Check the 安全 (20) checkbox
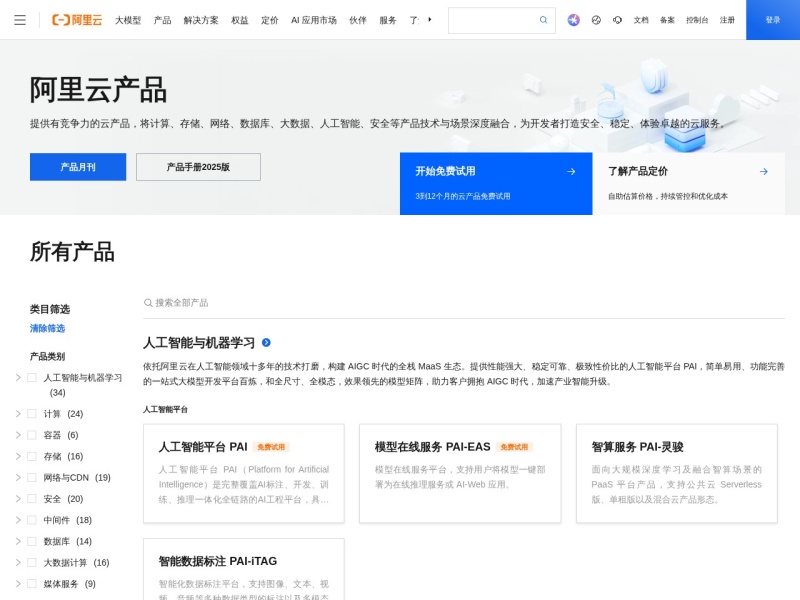Image resolution: width=800 pixels, height=600 pixels. [32, 498]
